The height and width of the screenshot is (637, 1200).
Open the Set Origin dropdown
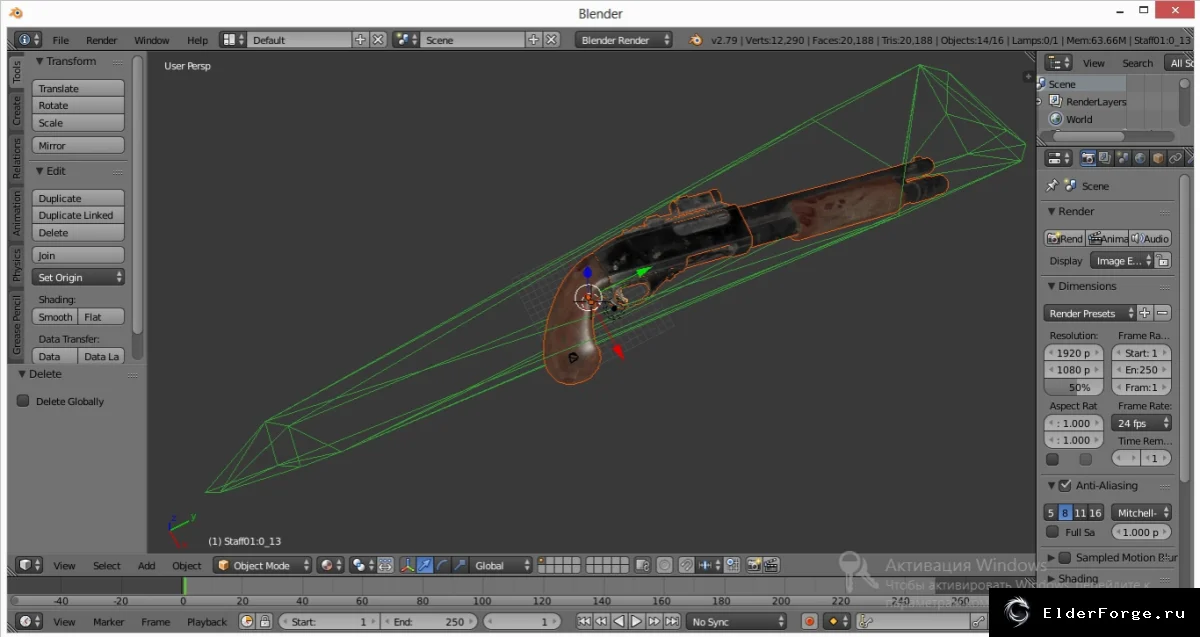[x=79, y=277]
